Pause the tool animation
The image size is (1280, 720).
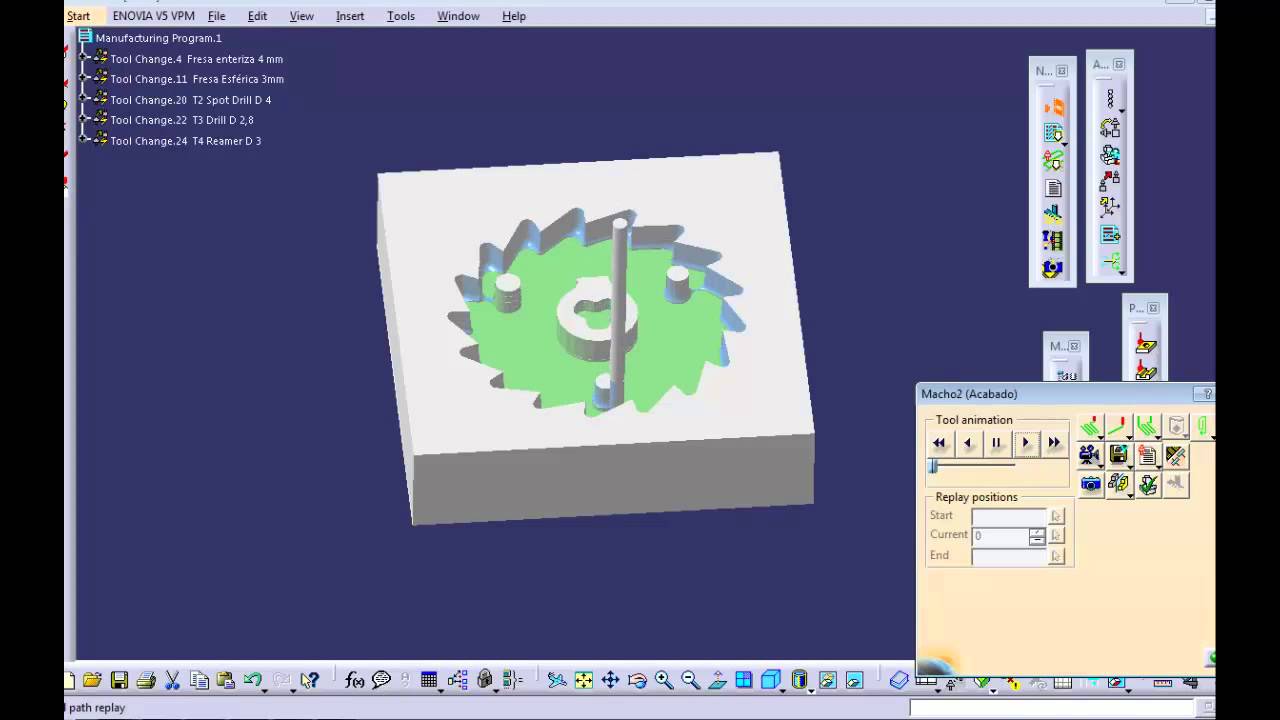click(996, 442)
